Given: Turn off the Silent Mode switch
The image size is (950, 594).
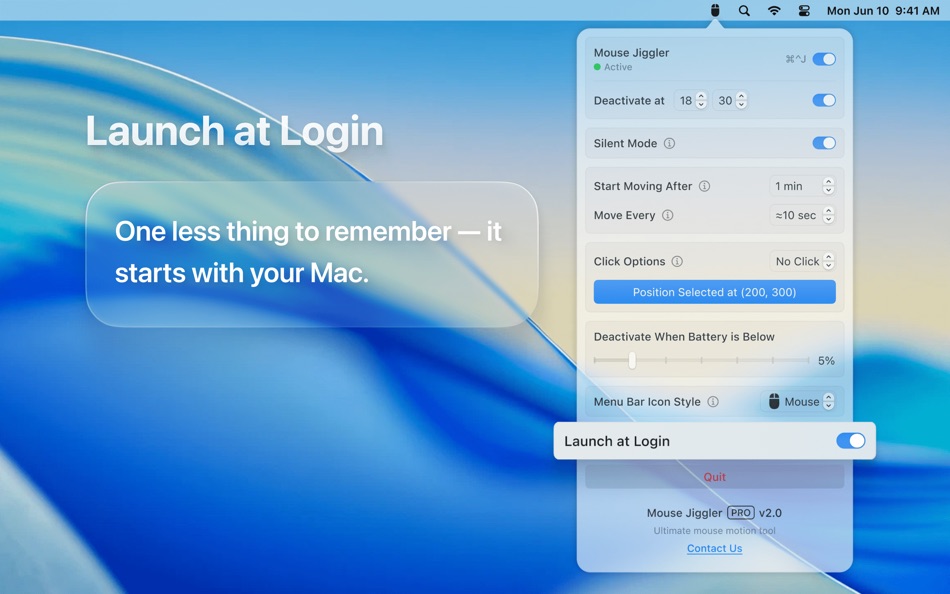Looking at the screenshot, I should (x=824, y=143).
